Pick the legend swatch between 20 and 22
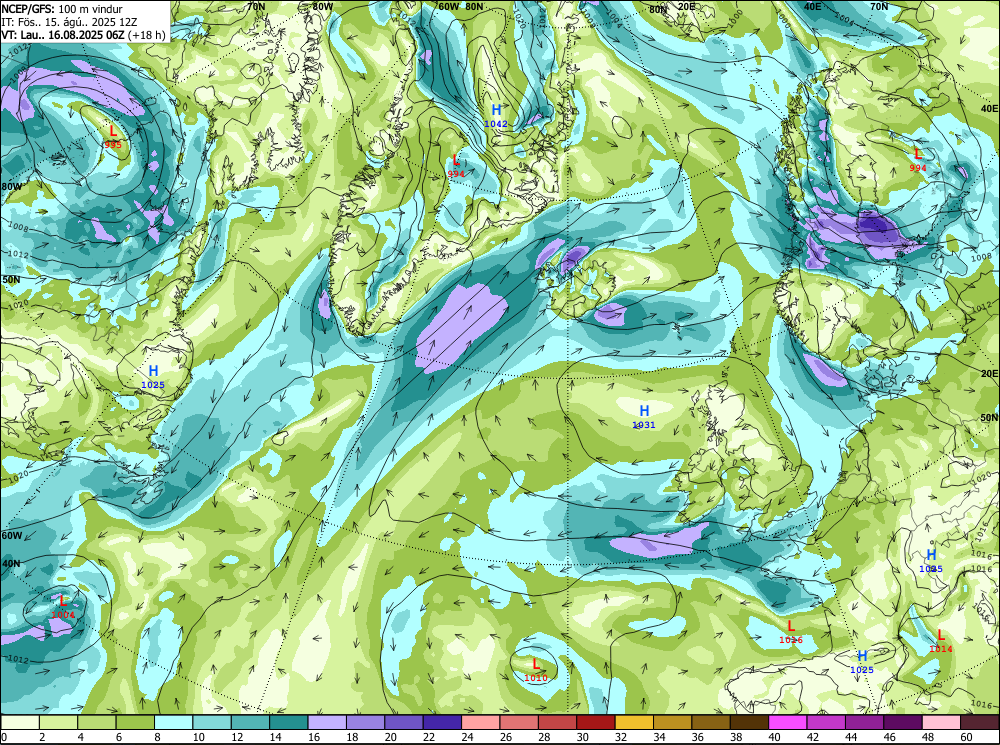The width and height of the screenshot is (1000, 745). (404, 722)
